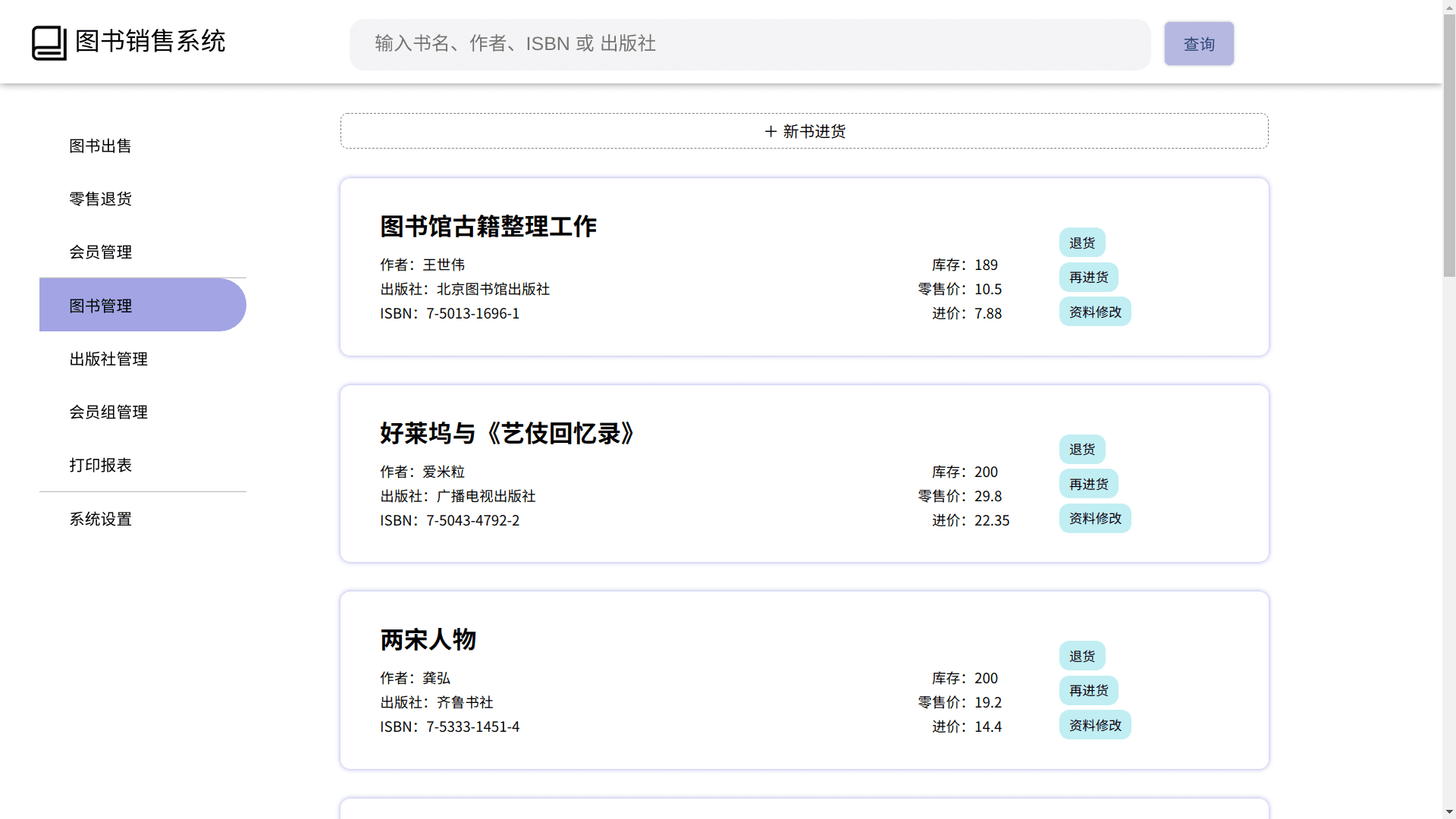Click 再进货 for 图书馆古籍整理工作
Image resolution: width=1456 pixels, height=819 pixels.
1088,278
